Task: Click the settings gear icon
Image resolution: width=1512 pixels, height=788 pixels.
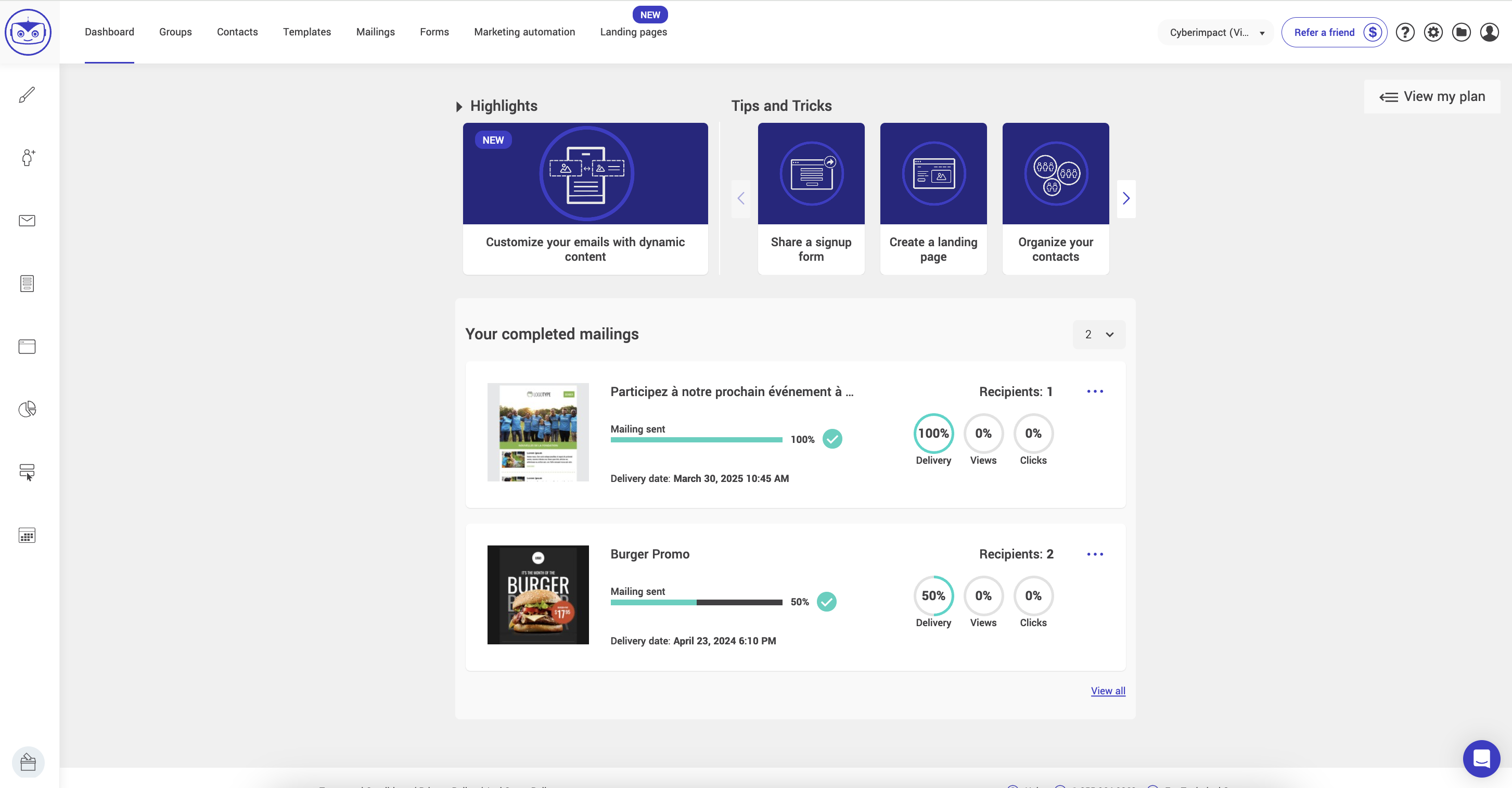Action: point(1433,32)
